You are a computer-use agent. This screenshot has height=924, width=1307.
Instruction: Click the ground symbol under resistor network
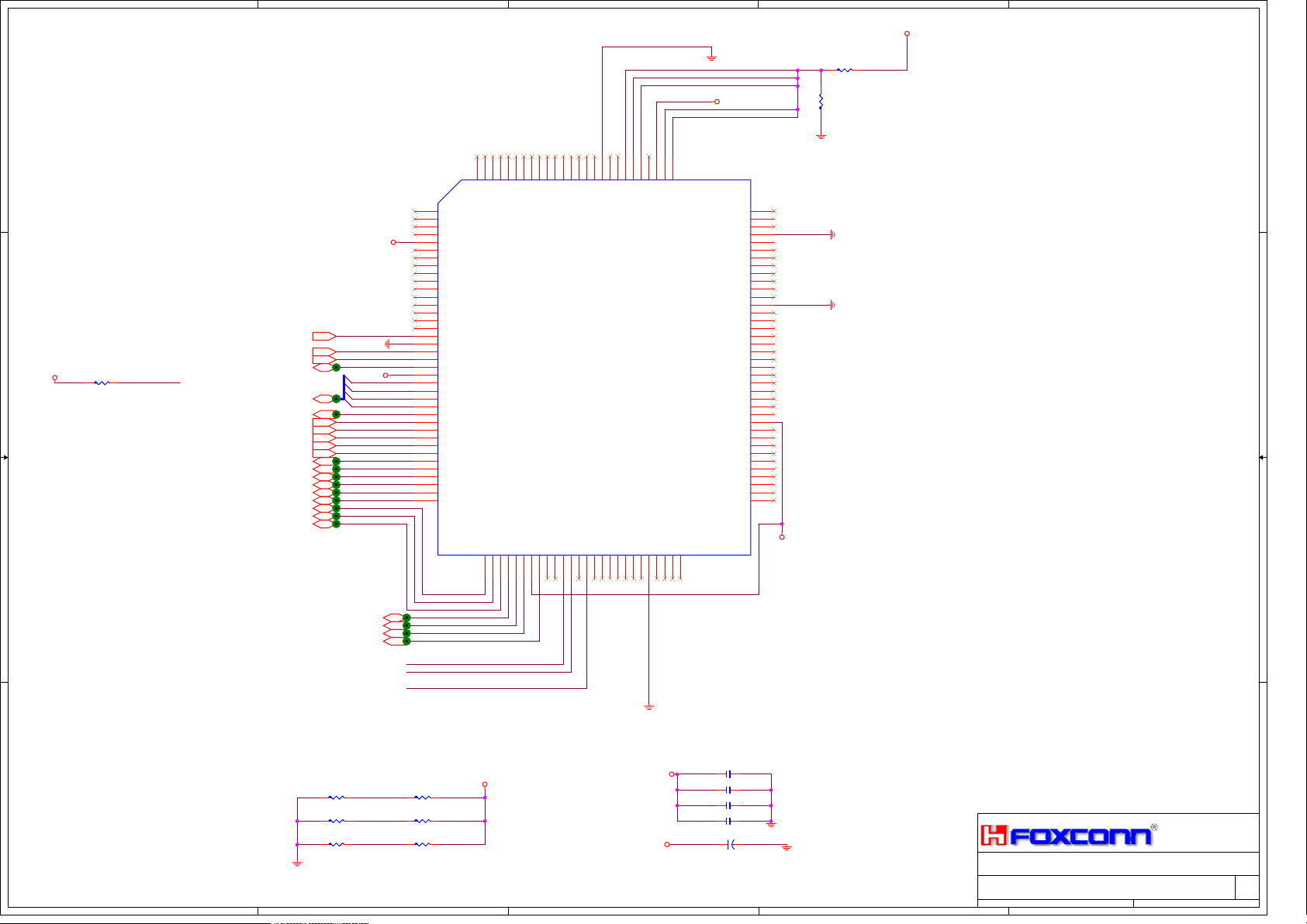point(297,863)
